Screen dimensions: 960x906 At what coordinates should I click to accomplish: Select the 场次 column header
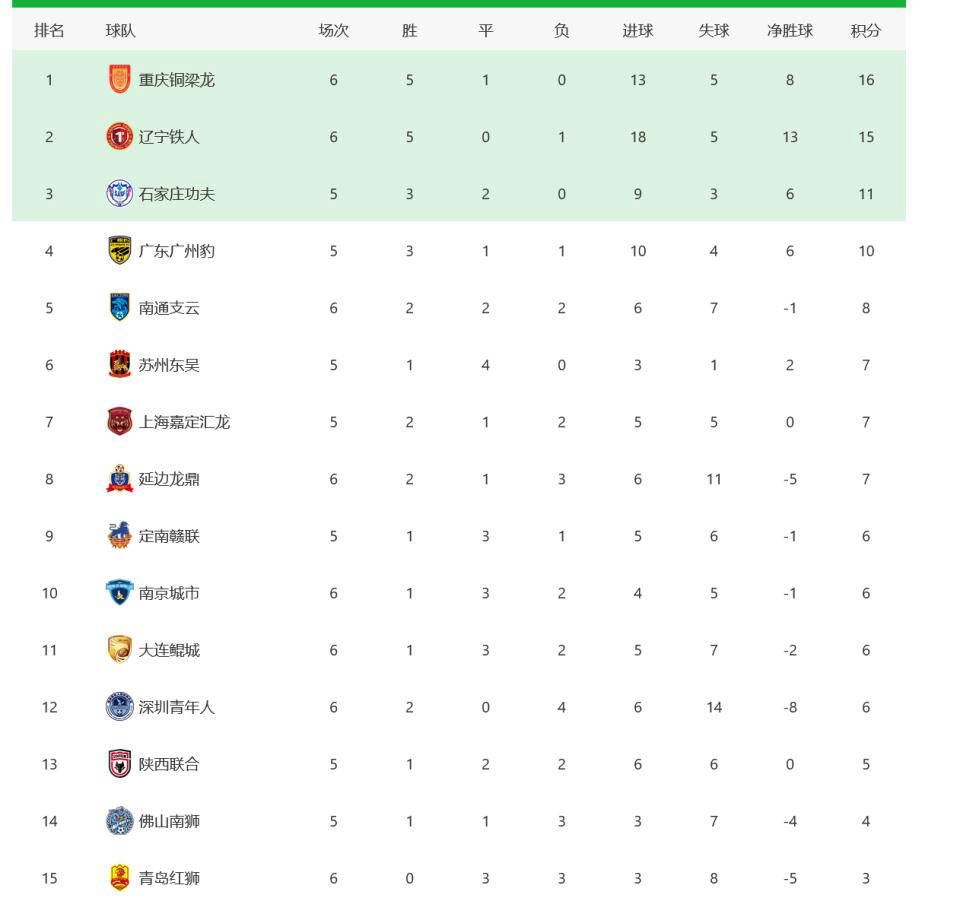[334, 31]
